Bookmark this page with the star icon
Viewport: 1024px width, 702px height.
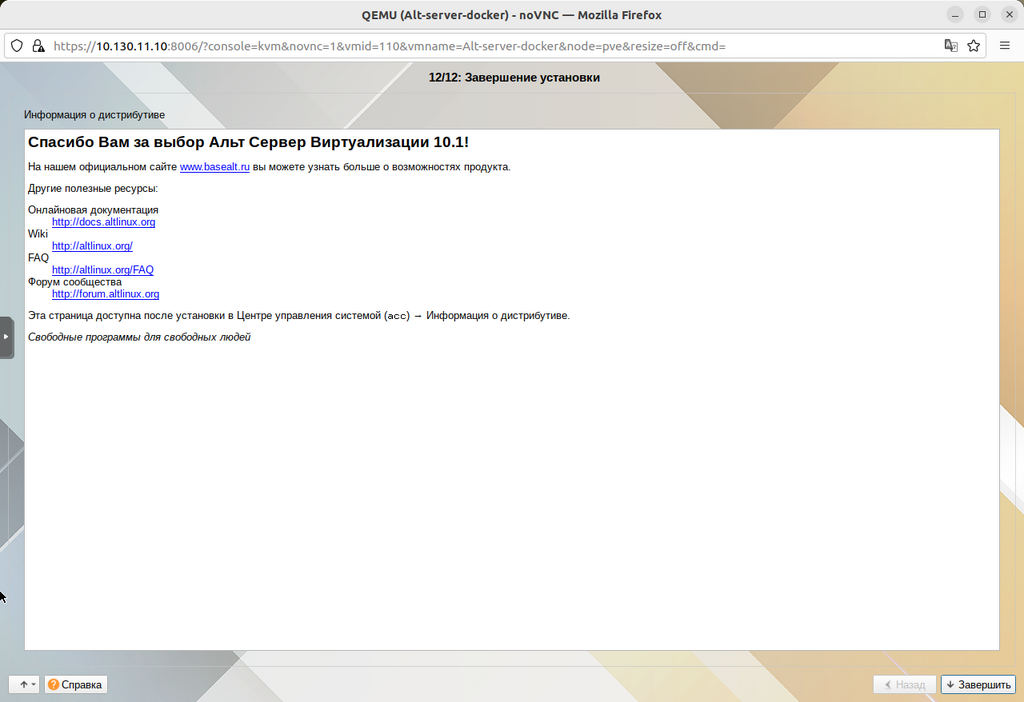[x=973, y=46]
